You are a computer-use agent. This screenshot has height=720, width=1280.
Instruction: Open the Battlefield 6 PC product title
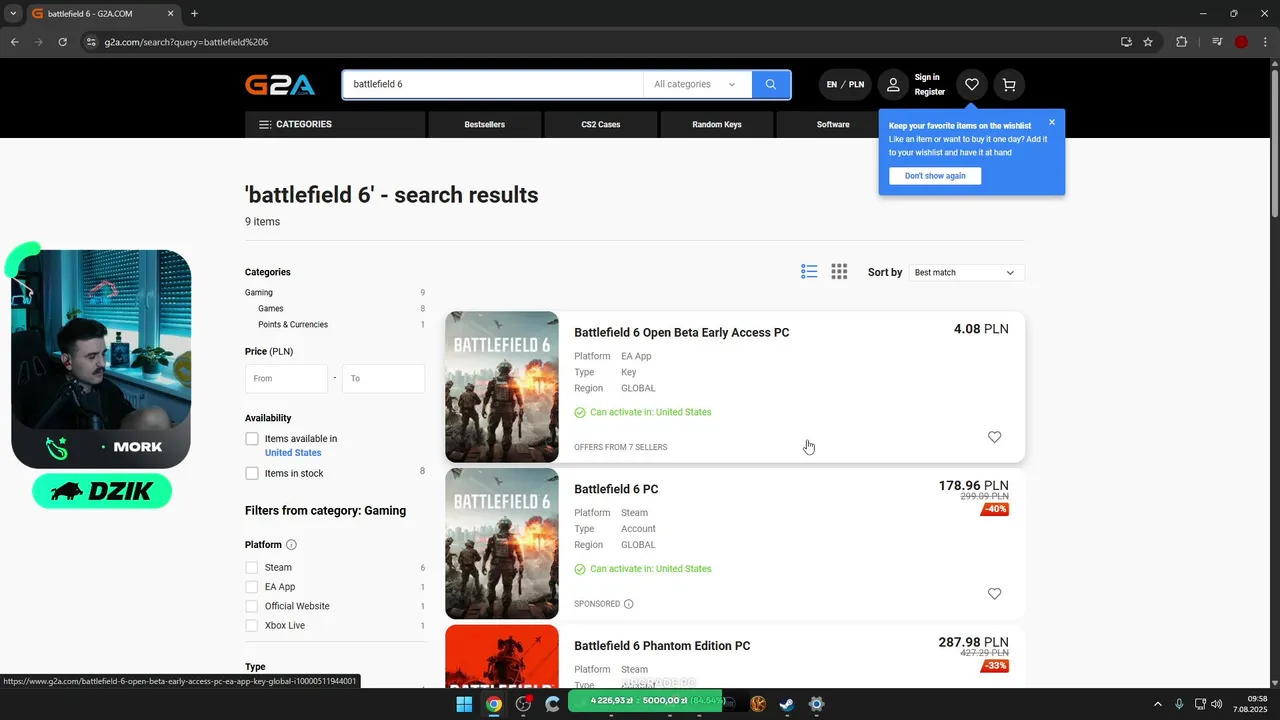click(616, 490)
